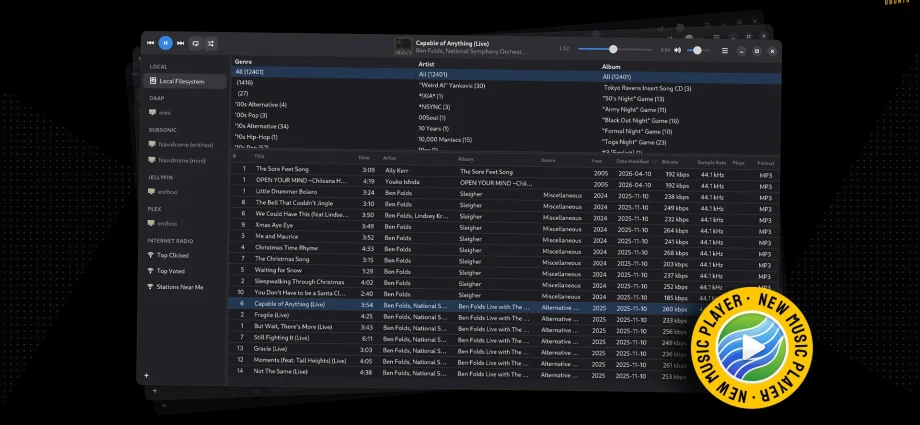Filter by '10s Alternative (34) genre

pos(262,126)
